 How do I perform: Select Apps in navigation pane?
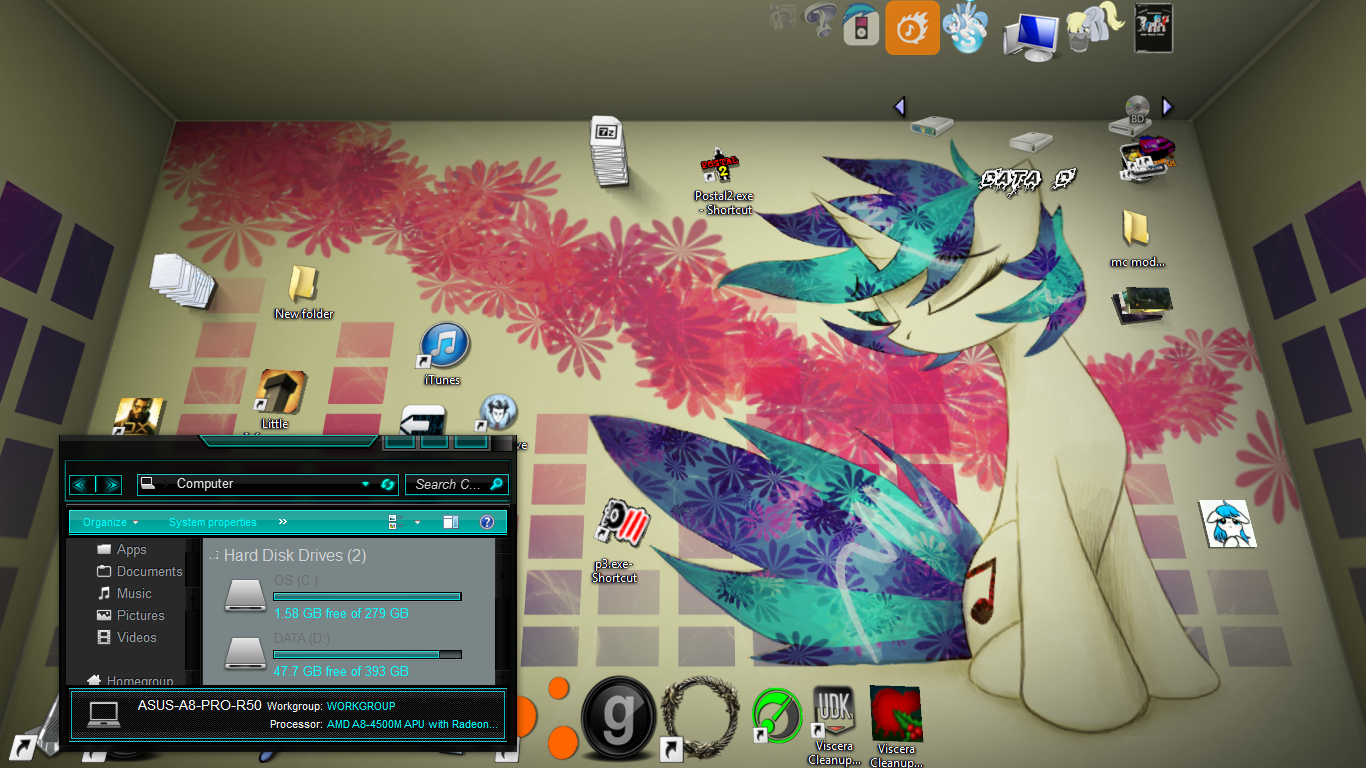pyautogui.click(x=121, y=549)
